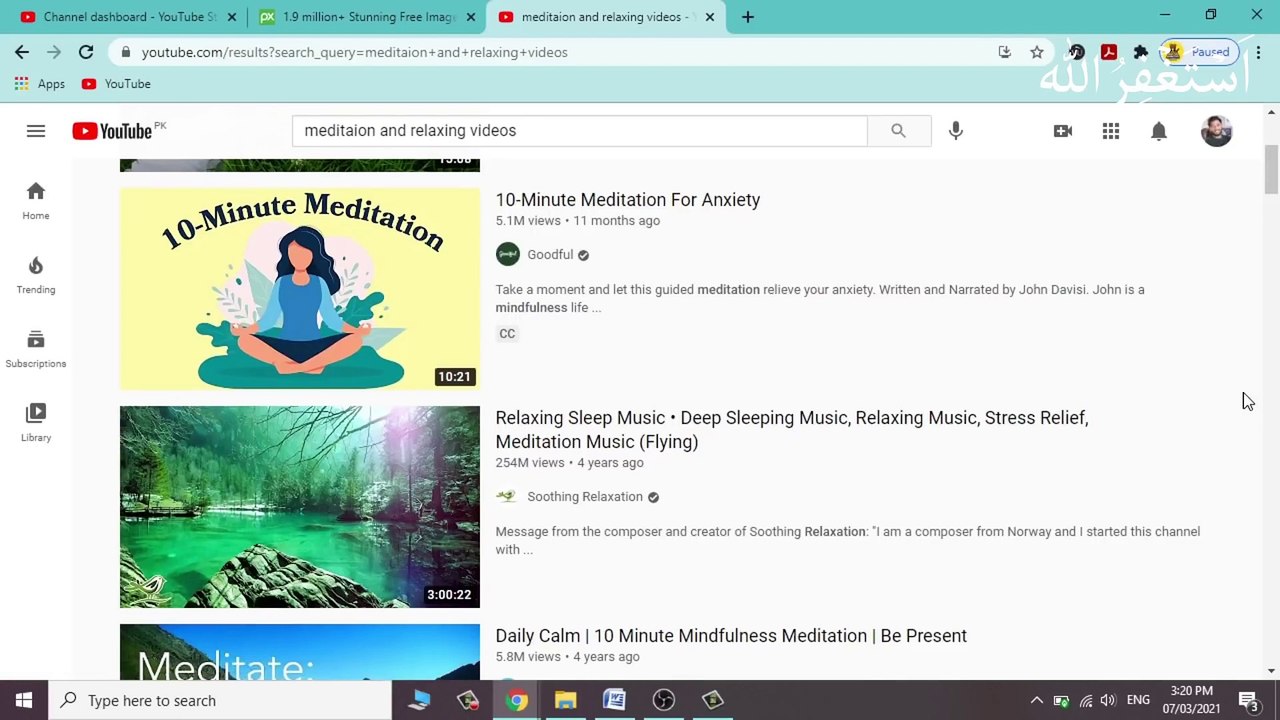This screenshot has height=720, width=1280.
Task: Open the YouTube guide hamburger menu
Action: (36, 131)
